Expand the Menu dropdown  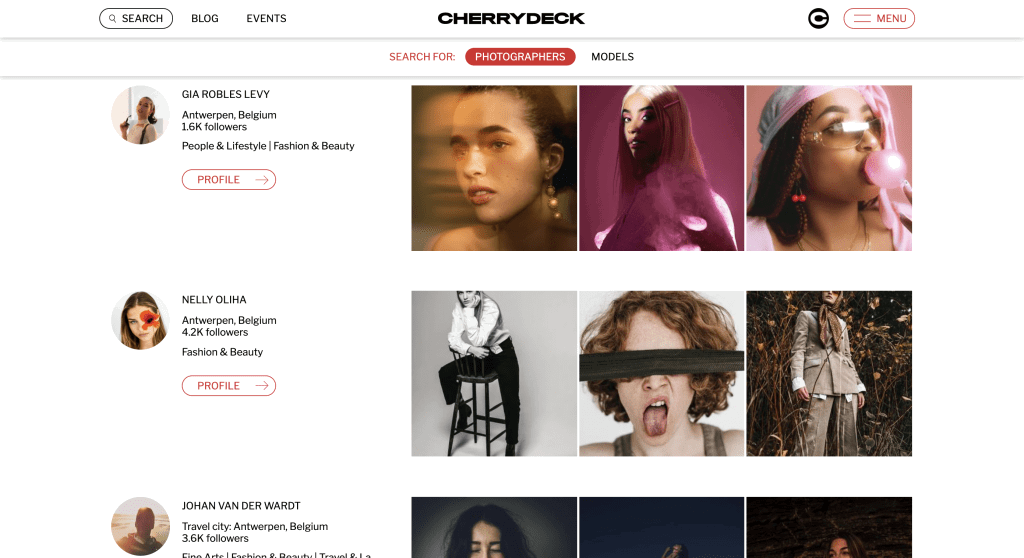point(879,18)
